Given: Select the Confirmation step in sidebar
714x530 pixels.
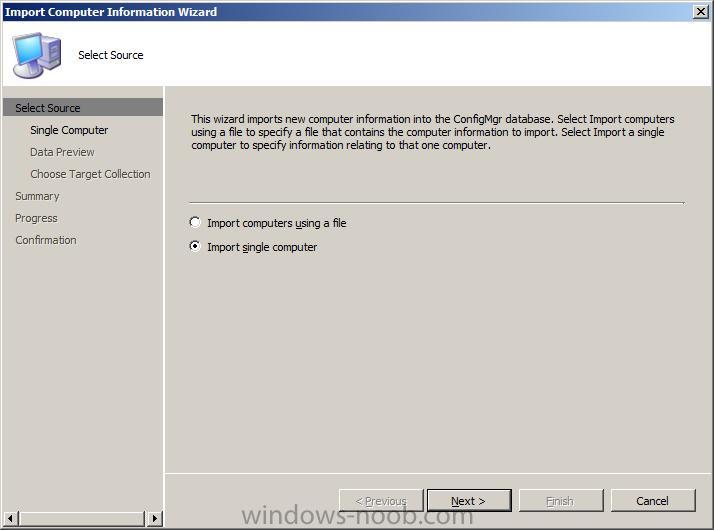Looking at the screenshot, I should [x=46, y=240].
